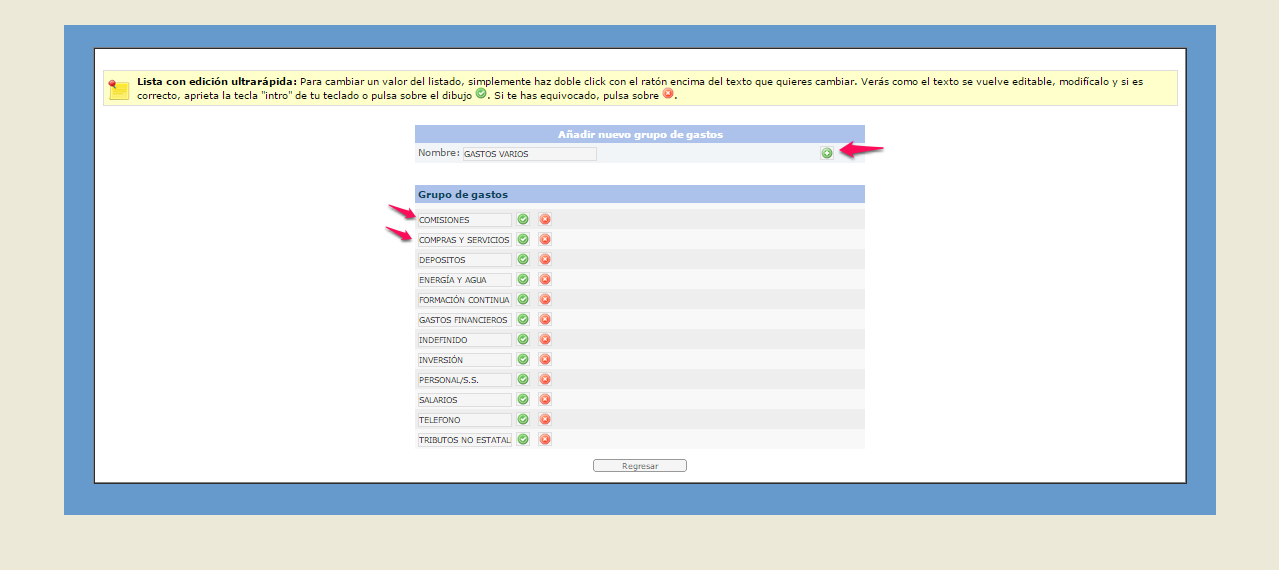1279x570 pixels.
Task: Click red cancel icon for INDEFINIDO
Action: click(x=545, y=339)
